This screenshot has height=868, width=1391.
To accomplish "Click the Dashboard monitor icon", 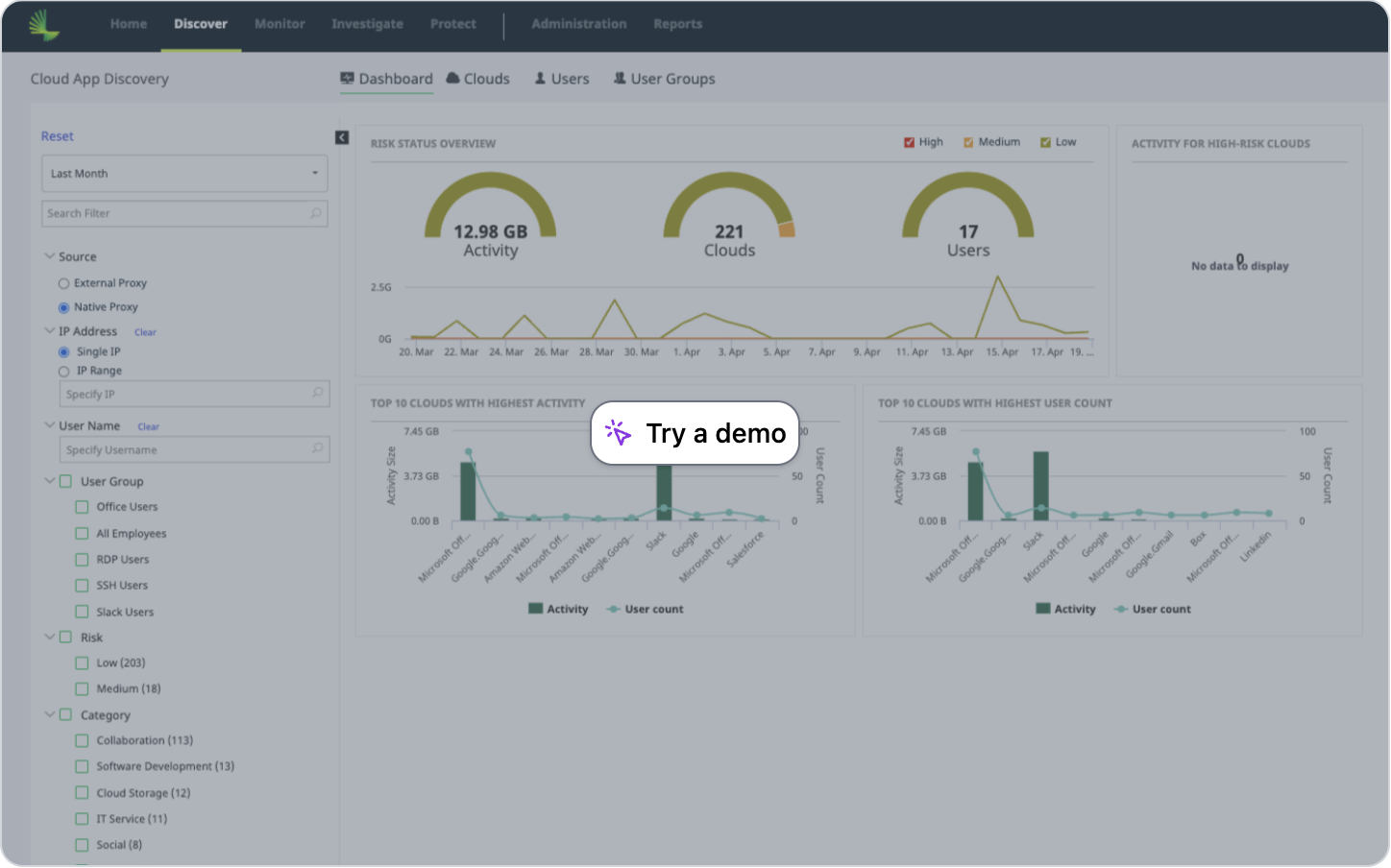I will click(347, 77).
